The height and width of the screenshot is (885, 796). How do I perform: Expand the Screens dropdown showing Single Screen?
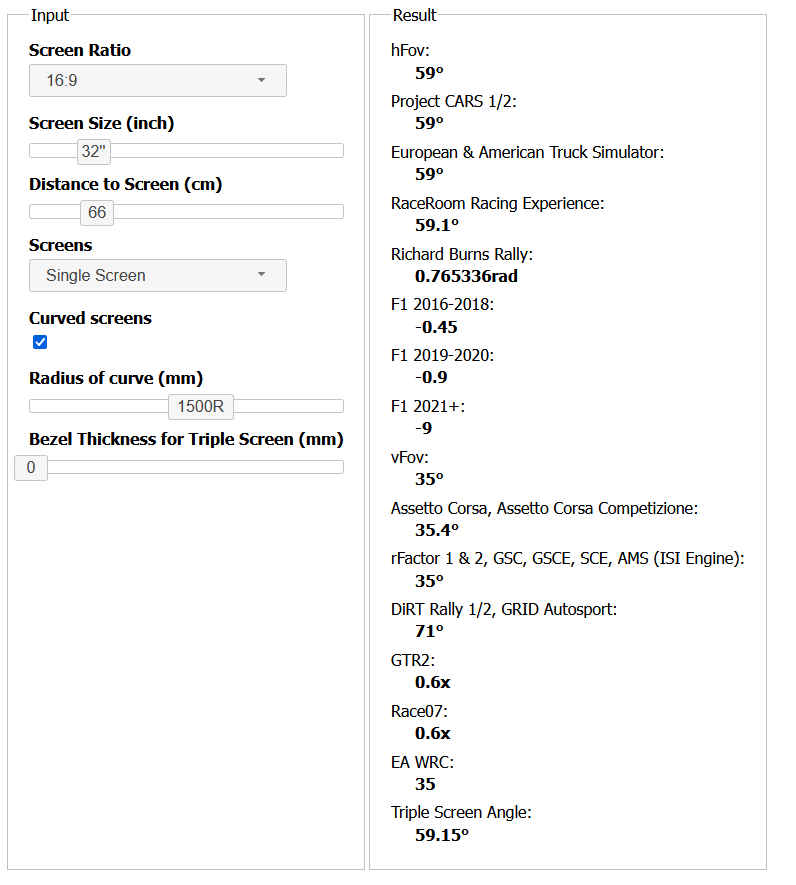point(158,275)
